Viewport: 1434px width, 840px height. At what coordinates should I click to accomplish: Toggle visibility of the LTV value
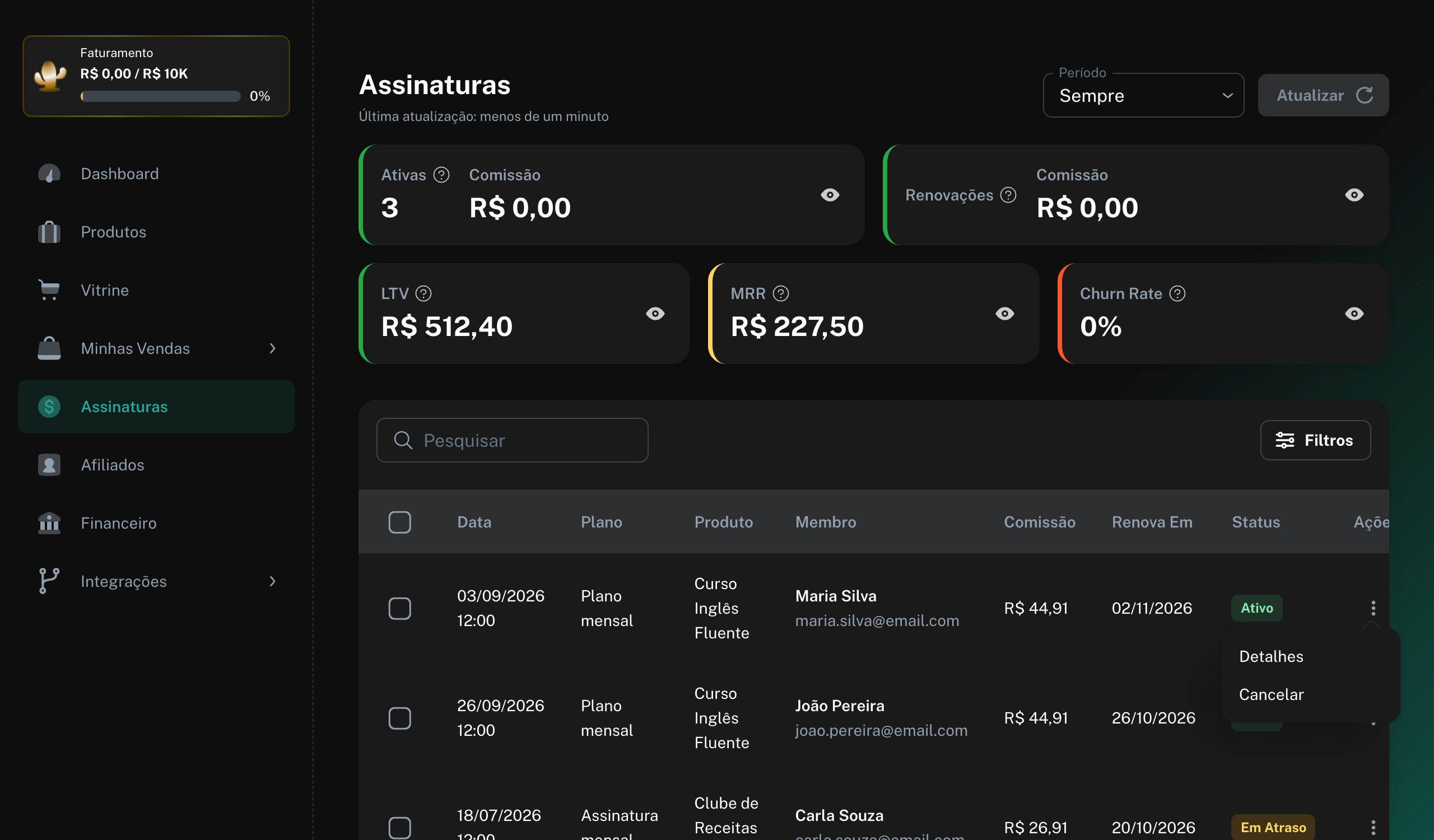(655, 314)
